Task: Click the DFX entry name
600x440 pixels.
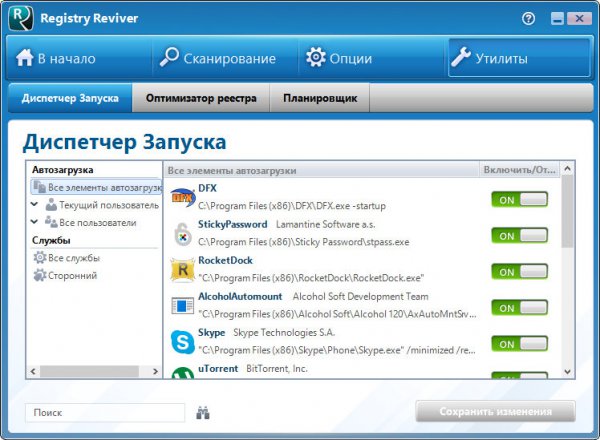Action: tap(207, 188)
